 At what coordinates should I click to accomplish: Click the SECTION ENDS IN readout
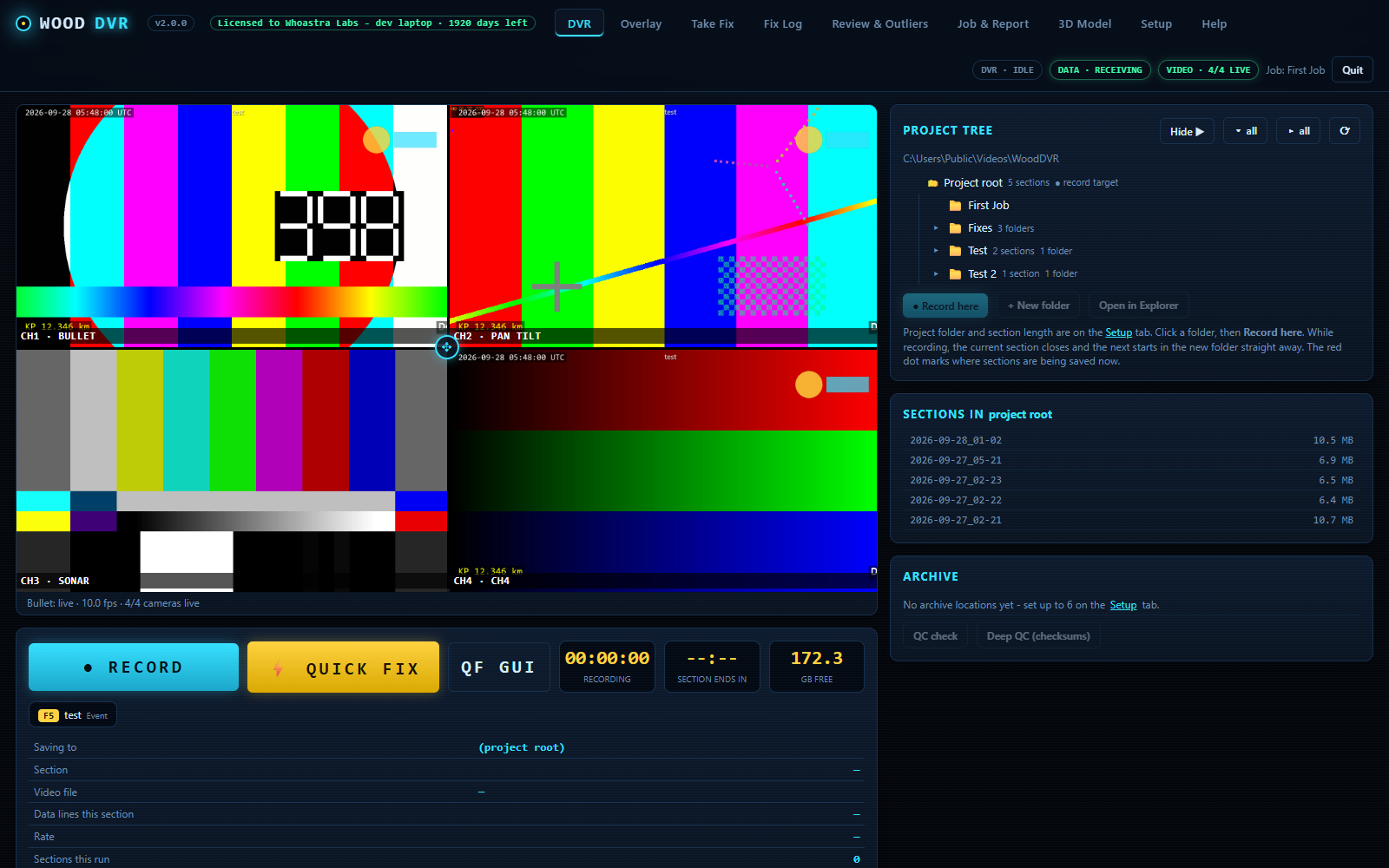712,667
